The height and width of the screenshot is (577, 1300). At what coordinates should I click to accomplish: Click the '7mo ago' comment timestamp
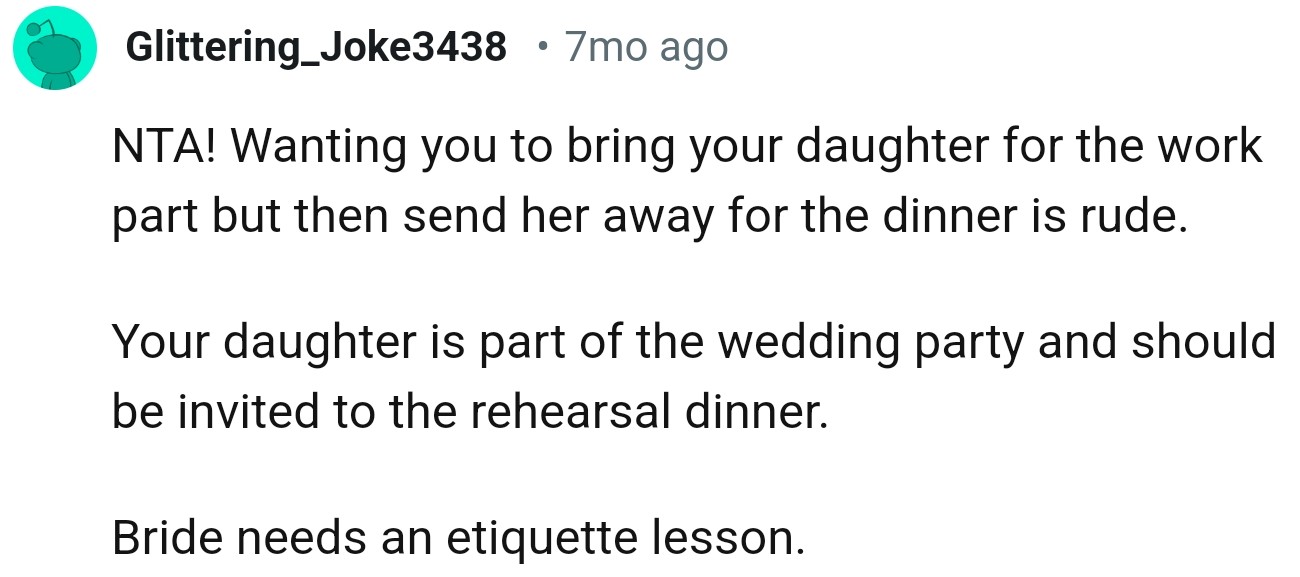pos(646,47)
